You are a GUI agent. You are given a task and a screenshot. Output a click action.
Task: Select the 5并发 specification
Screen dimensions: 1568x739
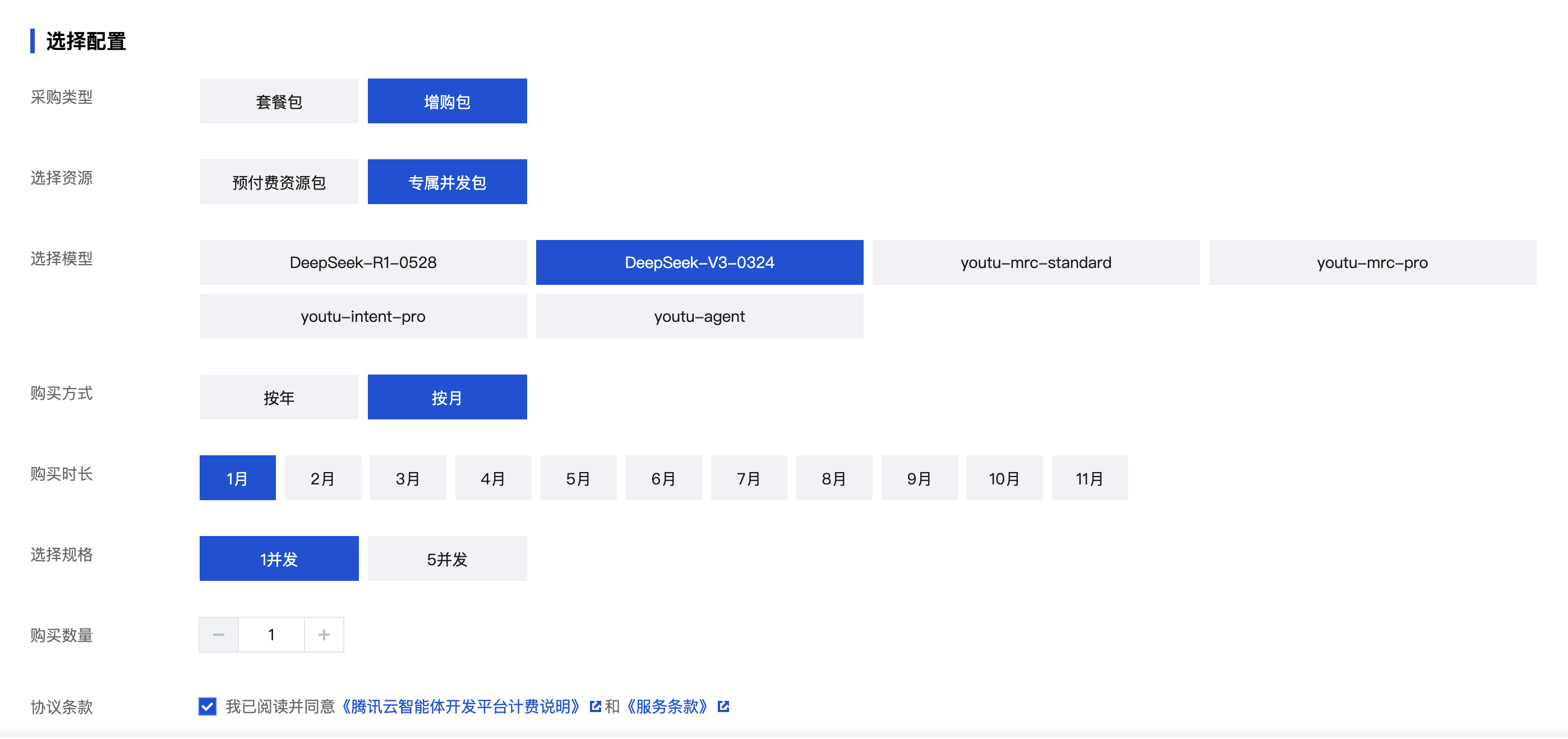447,559
